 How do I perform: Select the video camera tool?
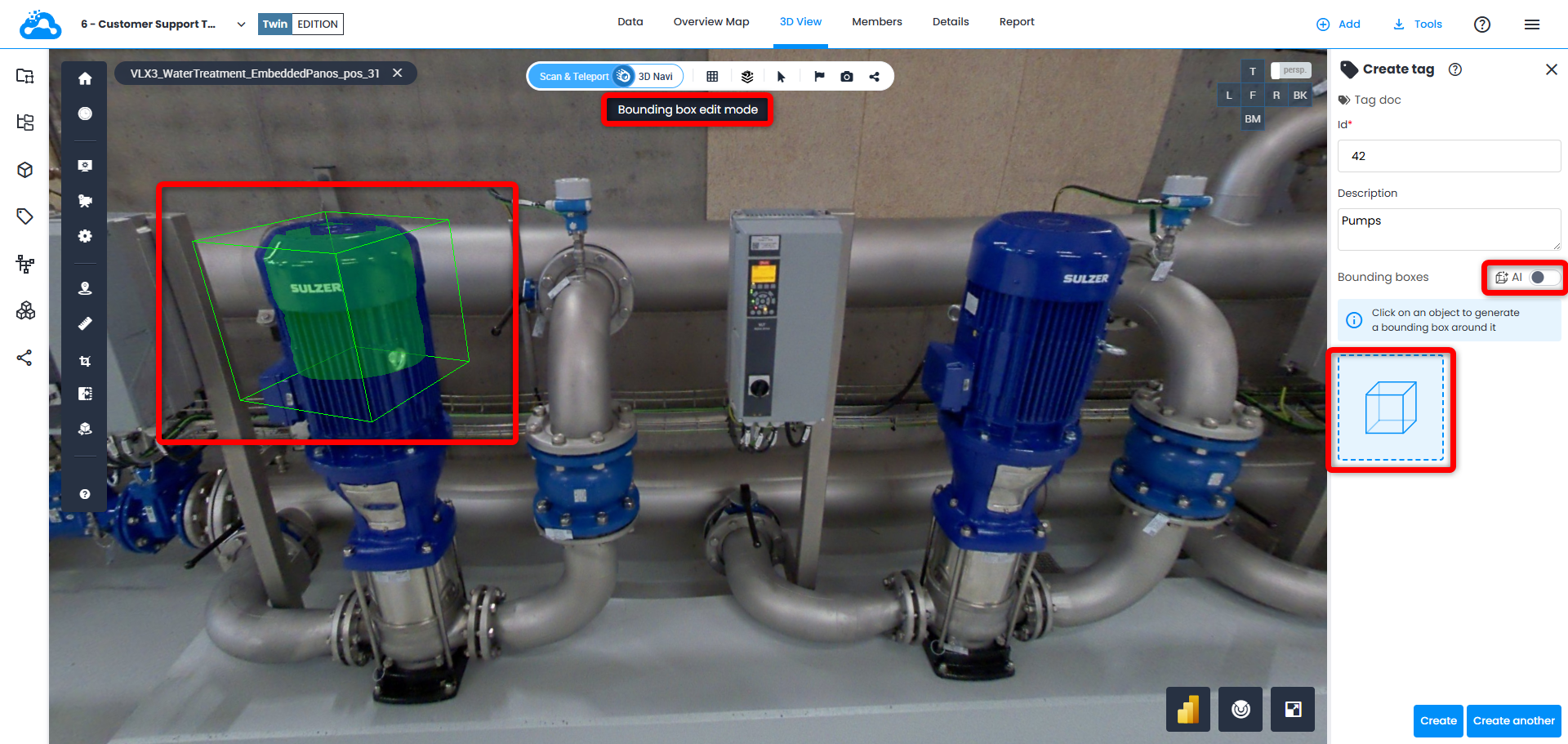[85, 201]
